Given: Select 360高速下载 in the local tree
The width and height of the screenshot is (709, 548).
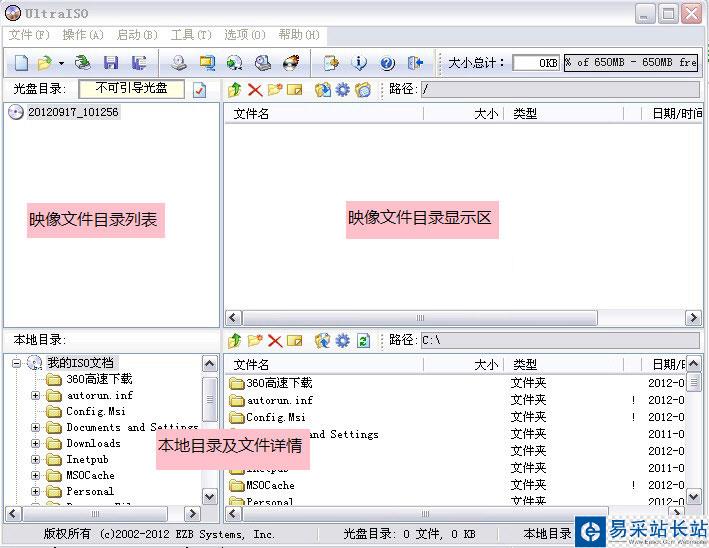Looking at the screenshot, I should (x=99, y=379).
